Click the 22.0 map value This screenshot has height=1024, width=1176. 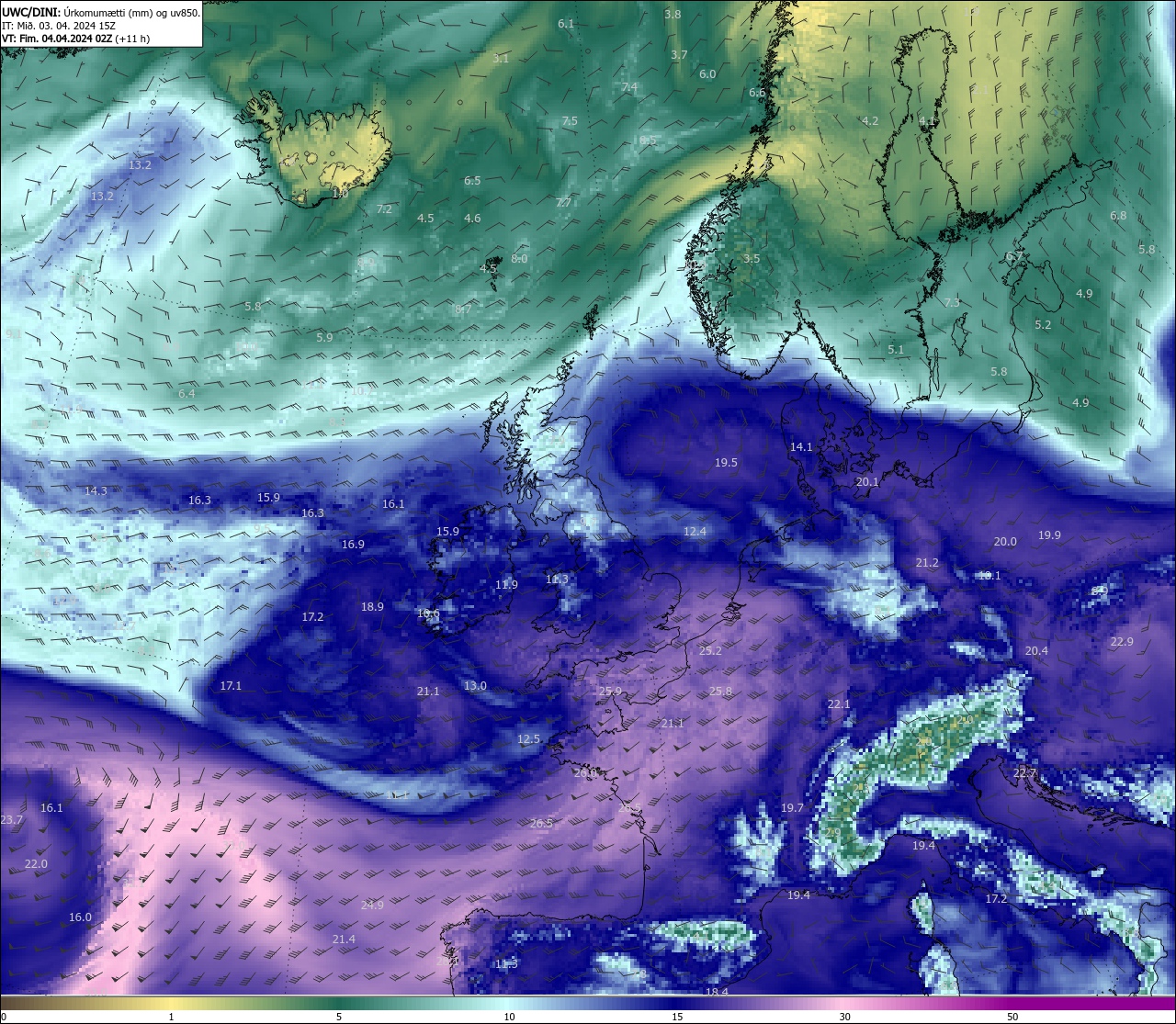pyautogui.click(x=36, y=863)
